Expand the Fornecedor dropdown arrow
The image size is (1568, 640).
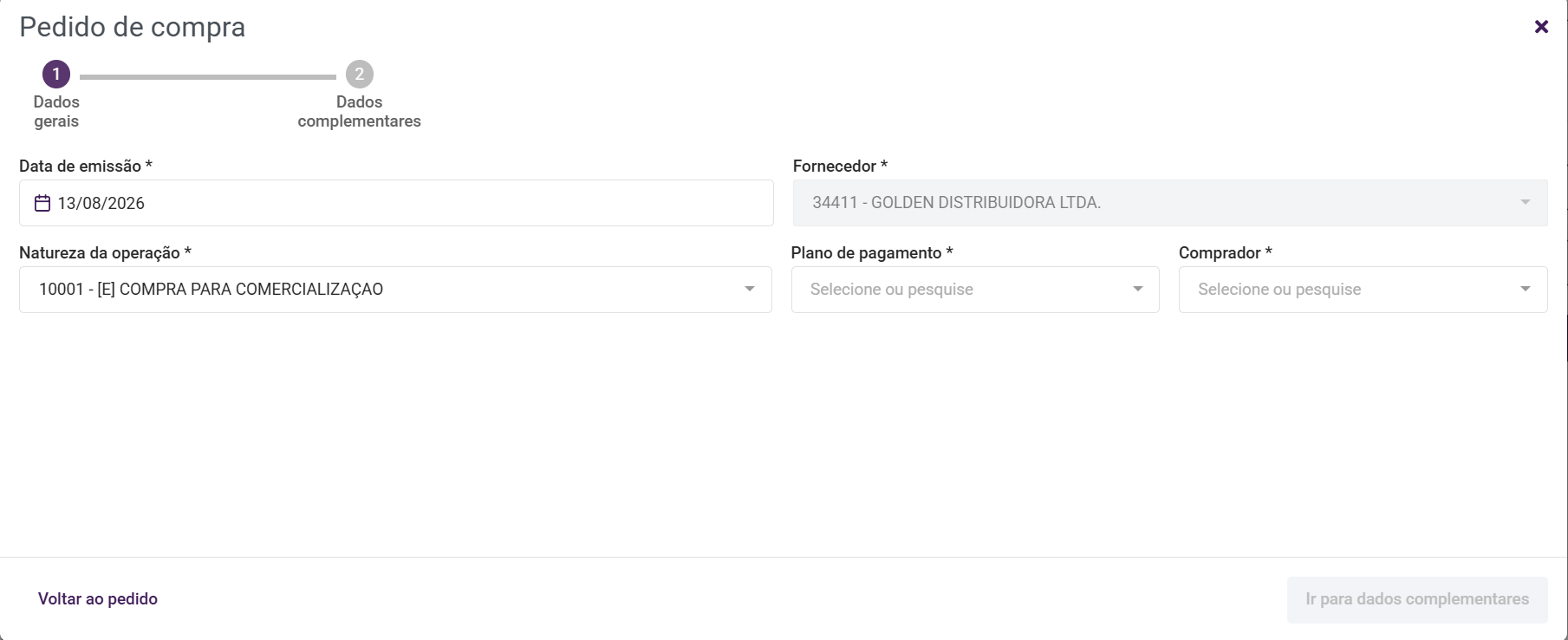click(x=1526, y=202)
